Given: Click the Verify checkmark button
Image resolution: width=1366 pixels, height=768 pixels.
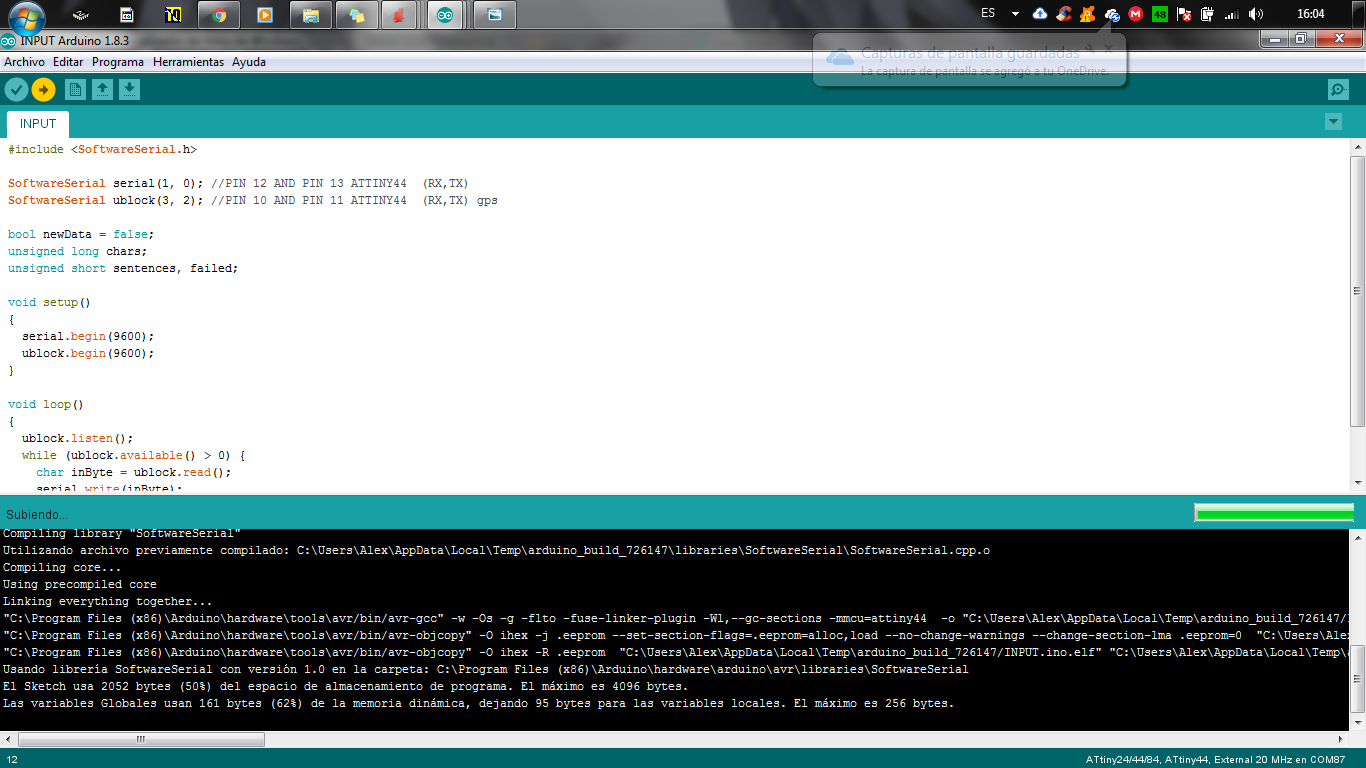Looking at the screenshot, I should (x=16, y=90).
